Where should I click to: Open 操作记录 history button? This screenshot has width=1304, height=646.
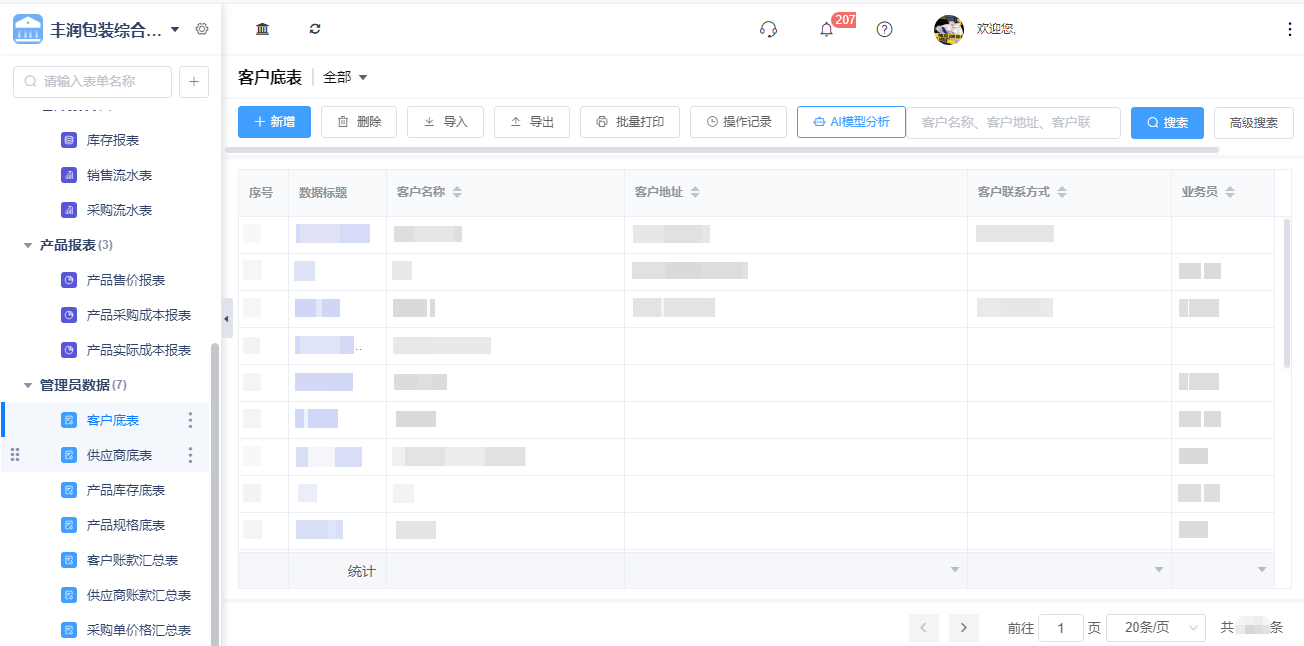point(738,122)
